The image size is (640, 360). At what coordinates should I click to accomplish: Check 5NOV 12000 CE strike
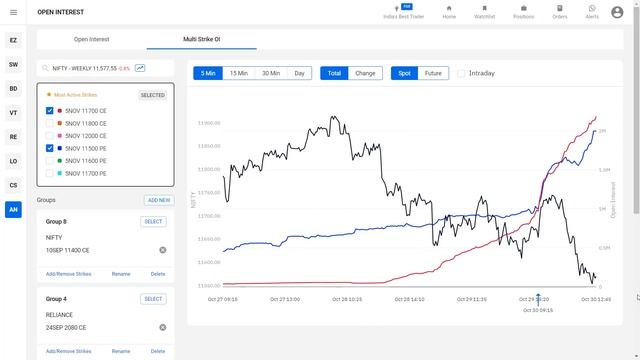click(49, 136)
